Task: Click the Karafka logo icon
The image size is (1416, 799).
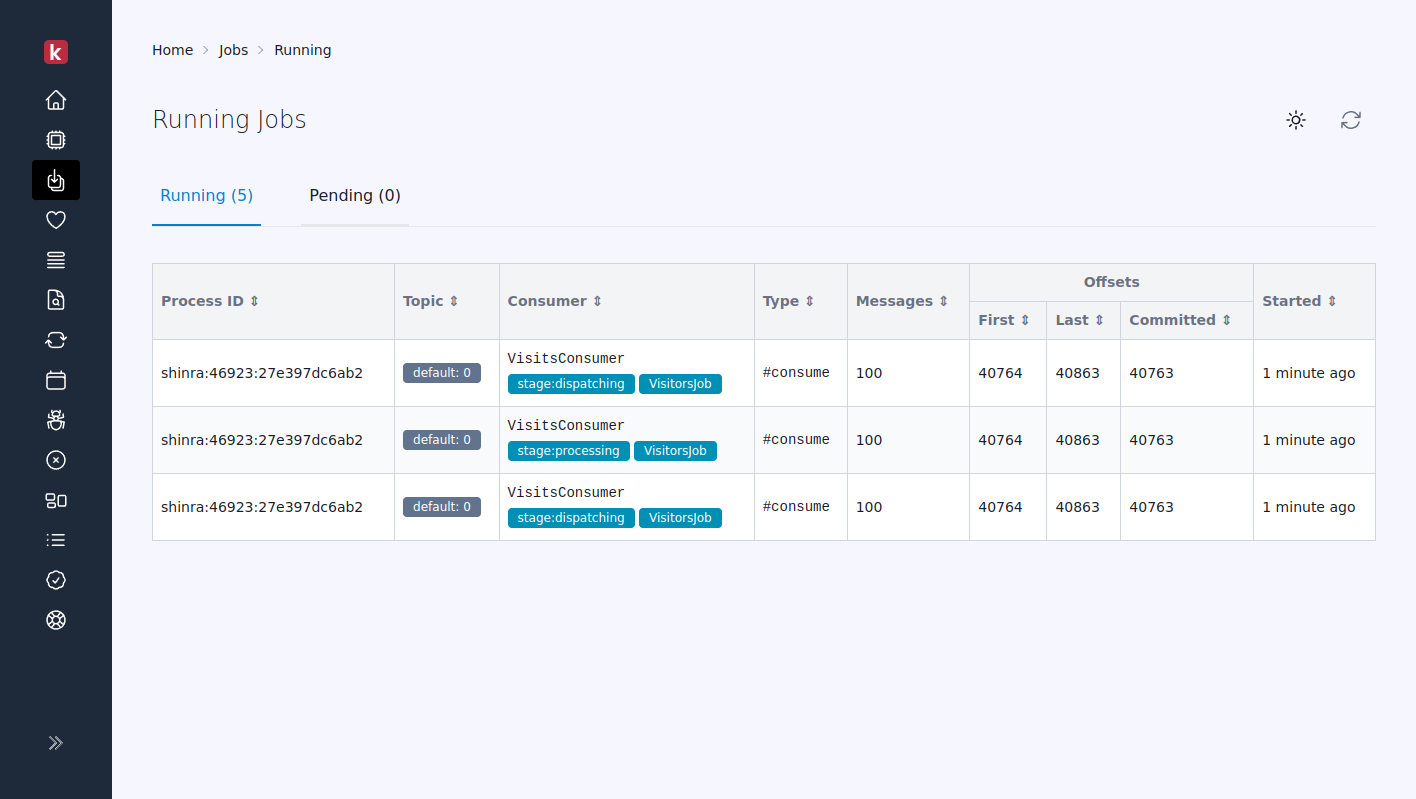Action: [56, 52]
